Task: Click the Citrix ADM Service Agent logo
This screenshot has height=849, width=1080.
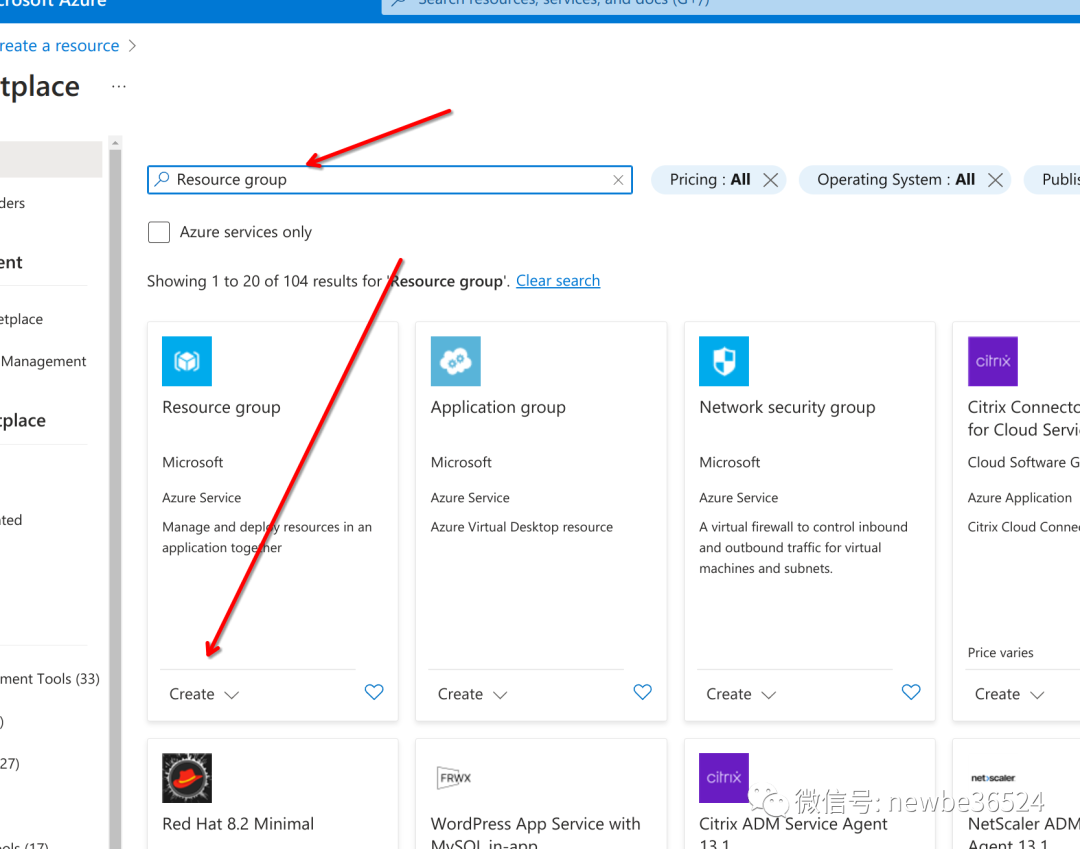Action: [x=724, y=778]
